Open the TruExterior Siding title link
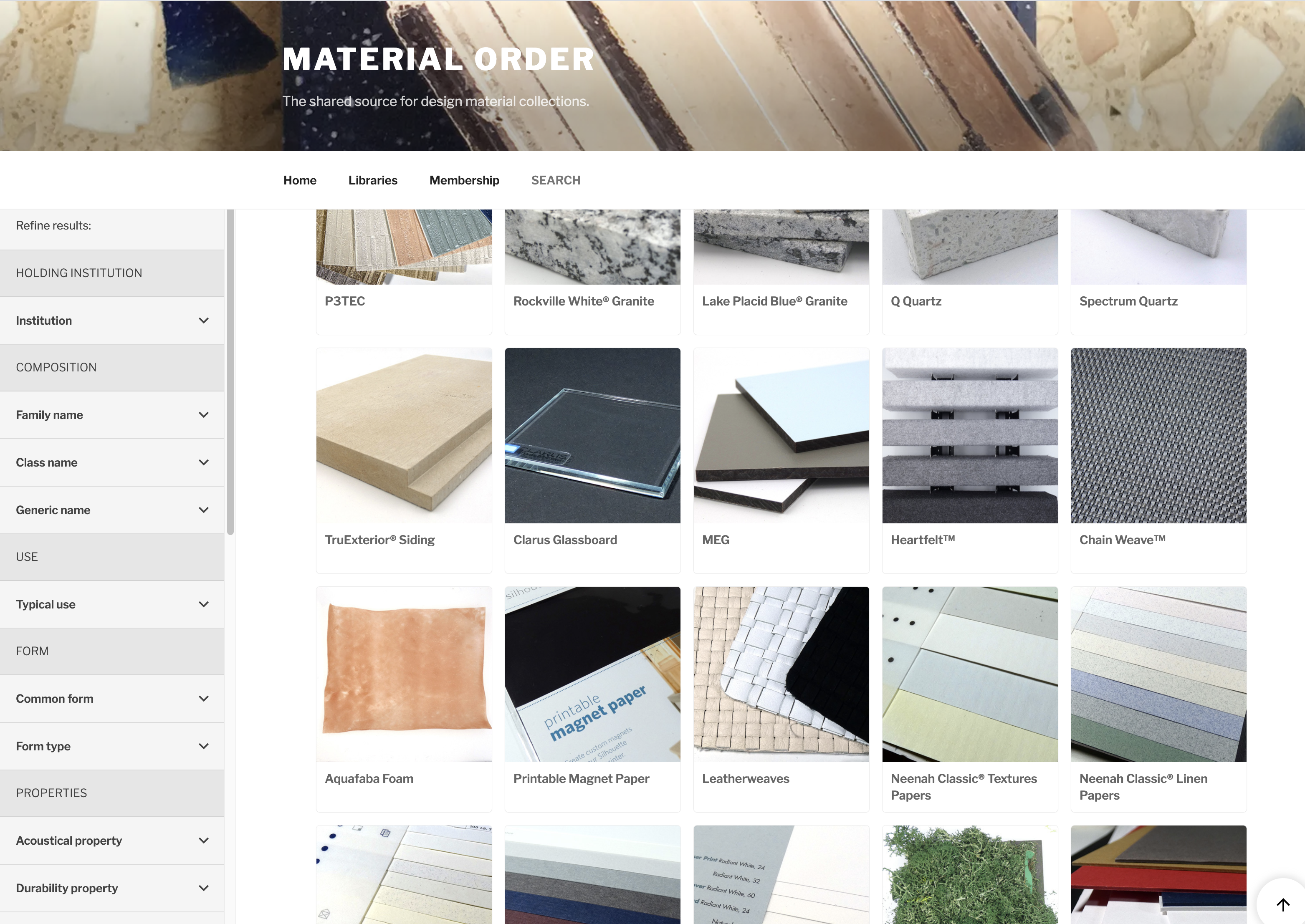Image resolution: width=1305 pixels, height=924 pixels. tap(379, 540)
